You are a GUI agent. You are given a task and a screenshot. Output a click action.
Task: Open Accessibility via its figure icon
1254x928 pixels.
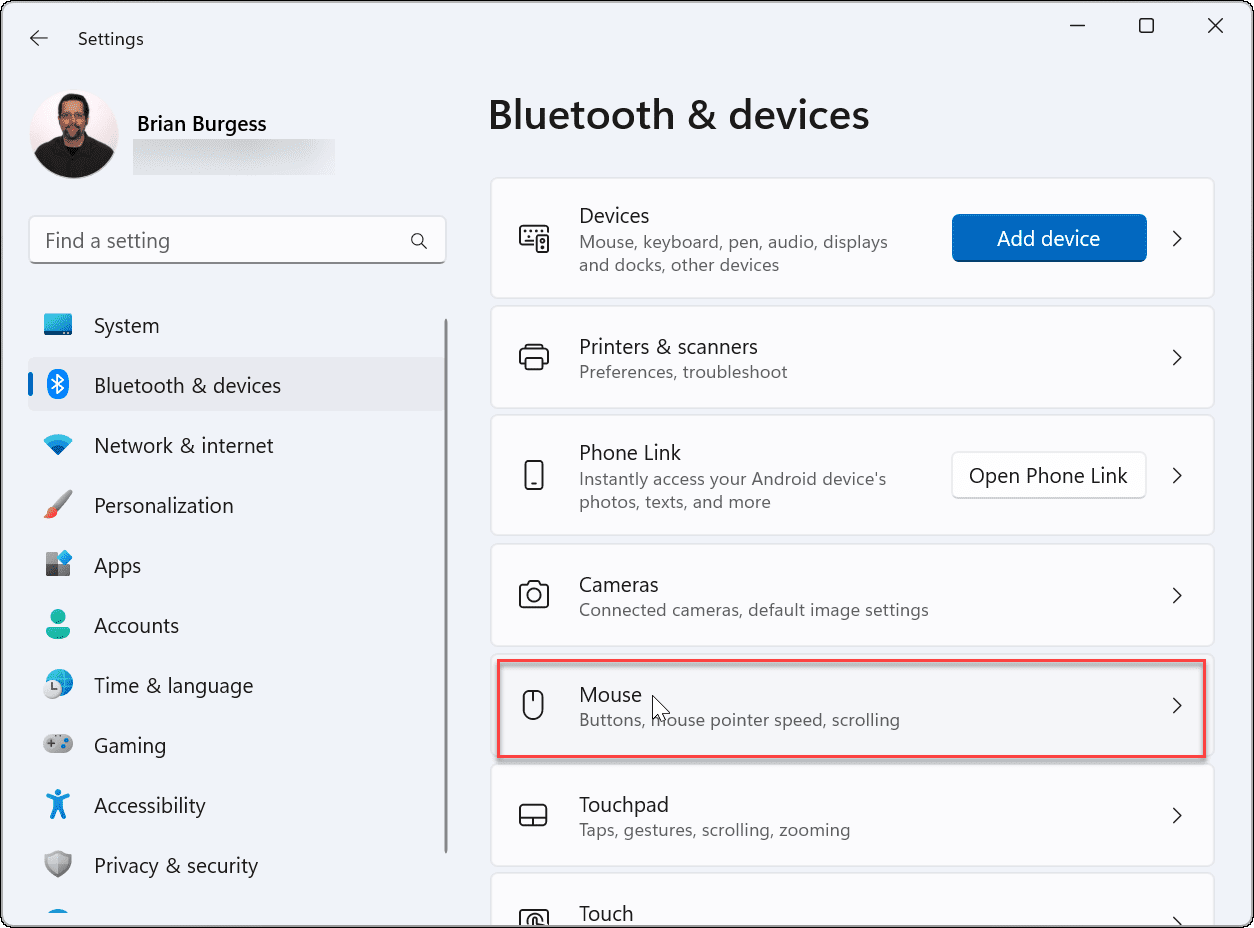point(58,805)
